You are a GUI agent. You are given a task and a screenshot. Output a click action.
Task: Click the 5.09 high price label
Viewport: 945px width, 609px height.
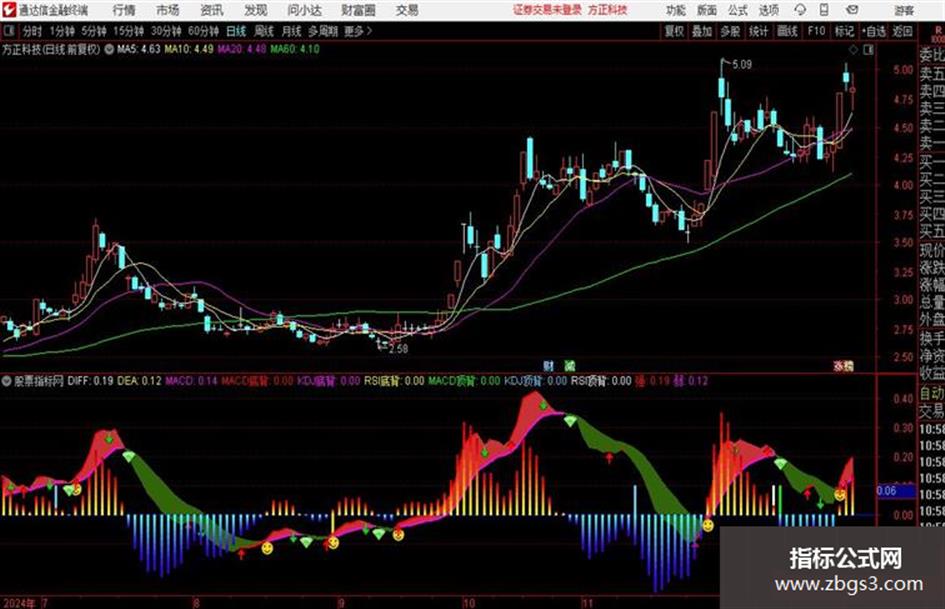pyautogui.click(x=742, y=65)
